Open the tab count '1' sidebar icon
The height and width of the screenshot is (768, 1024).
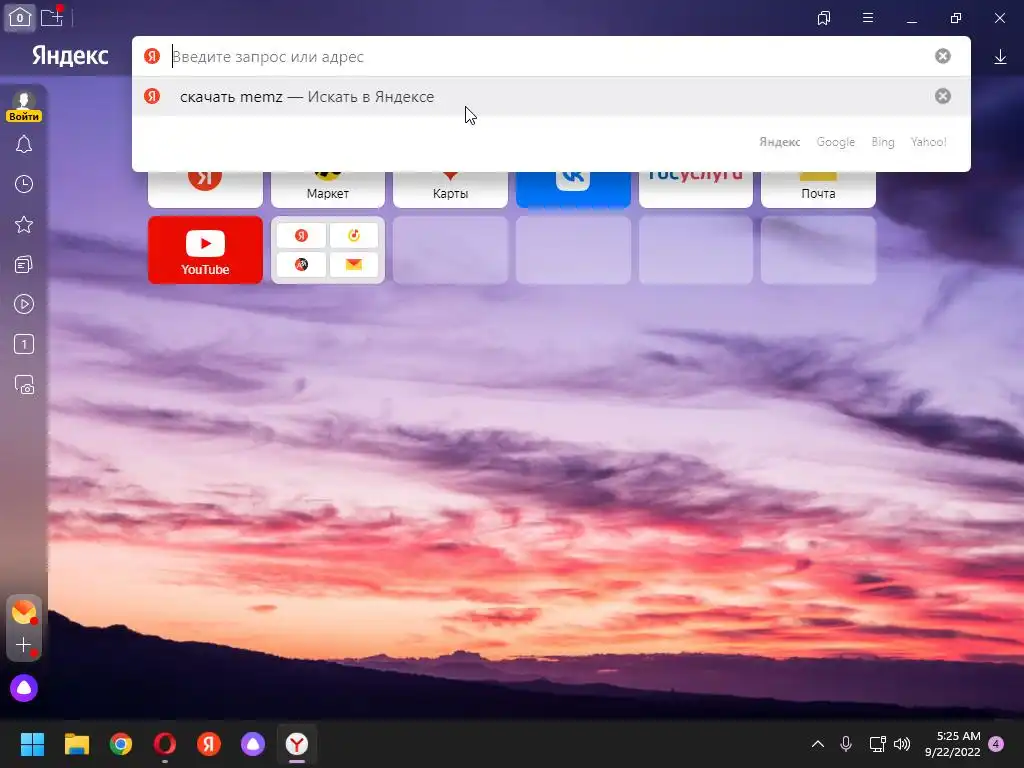(24, 344)
